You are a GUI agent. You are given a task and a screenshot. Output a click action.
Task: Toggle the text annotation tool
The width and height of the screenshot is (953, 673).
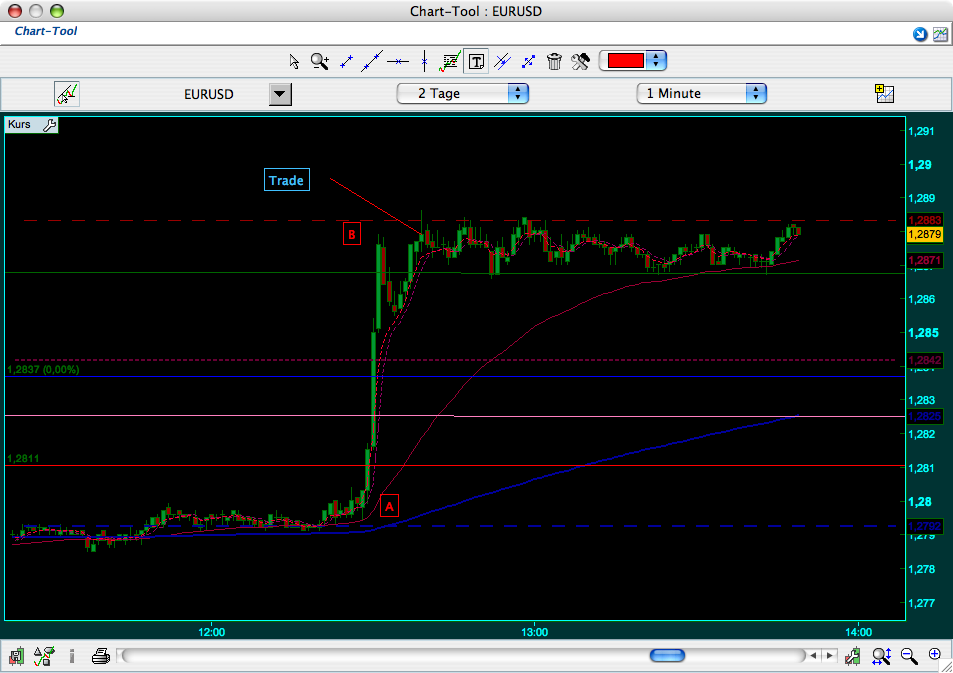click(476, 61)
